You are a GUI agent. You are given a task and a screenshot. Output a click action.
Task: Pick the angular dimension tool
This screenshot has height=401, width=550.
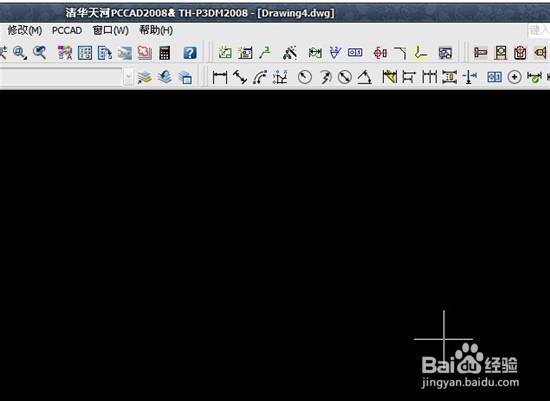tap(365, 77)
